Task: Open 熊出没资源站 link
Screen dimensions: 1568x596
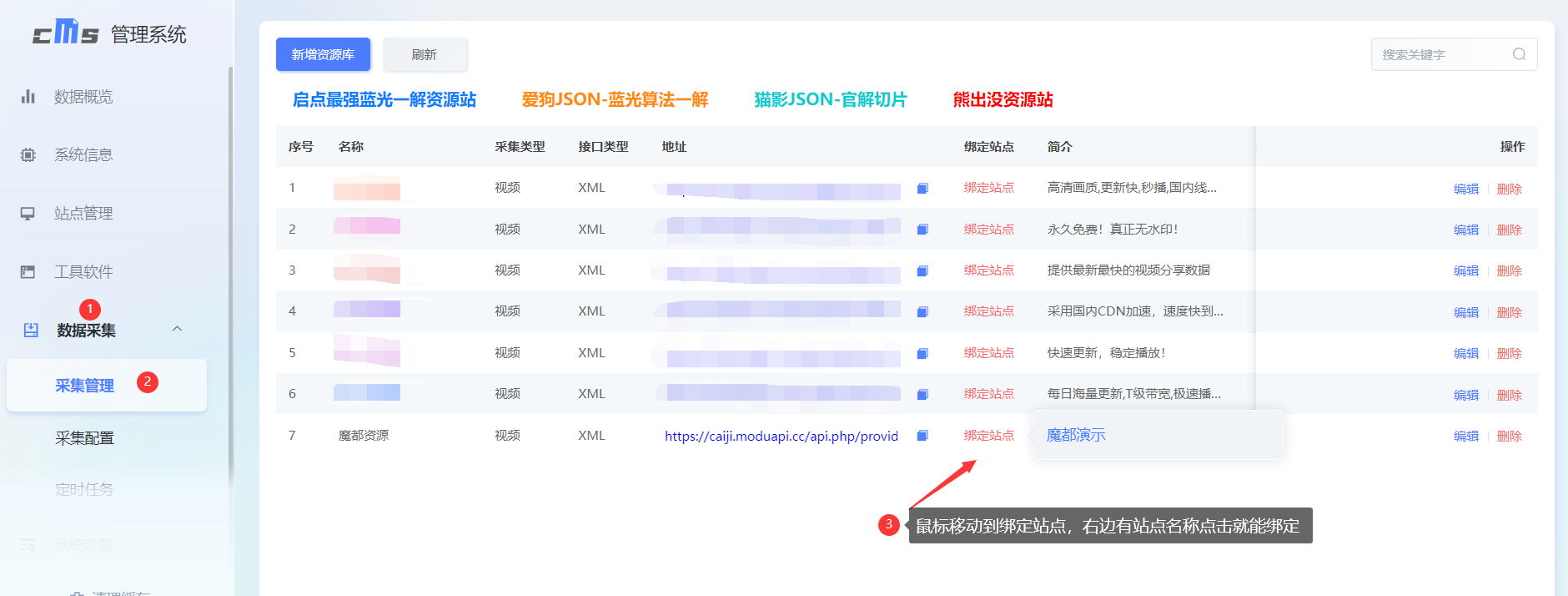Action: pyautogui.click(x=1003, y=100)
